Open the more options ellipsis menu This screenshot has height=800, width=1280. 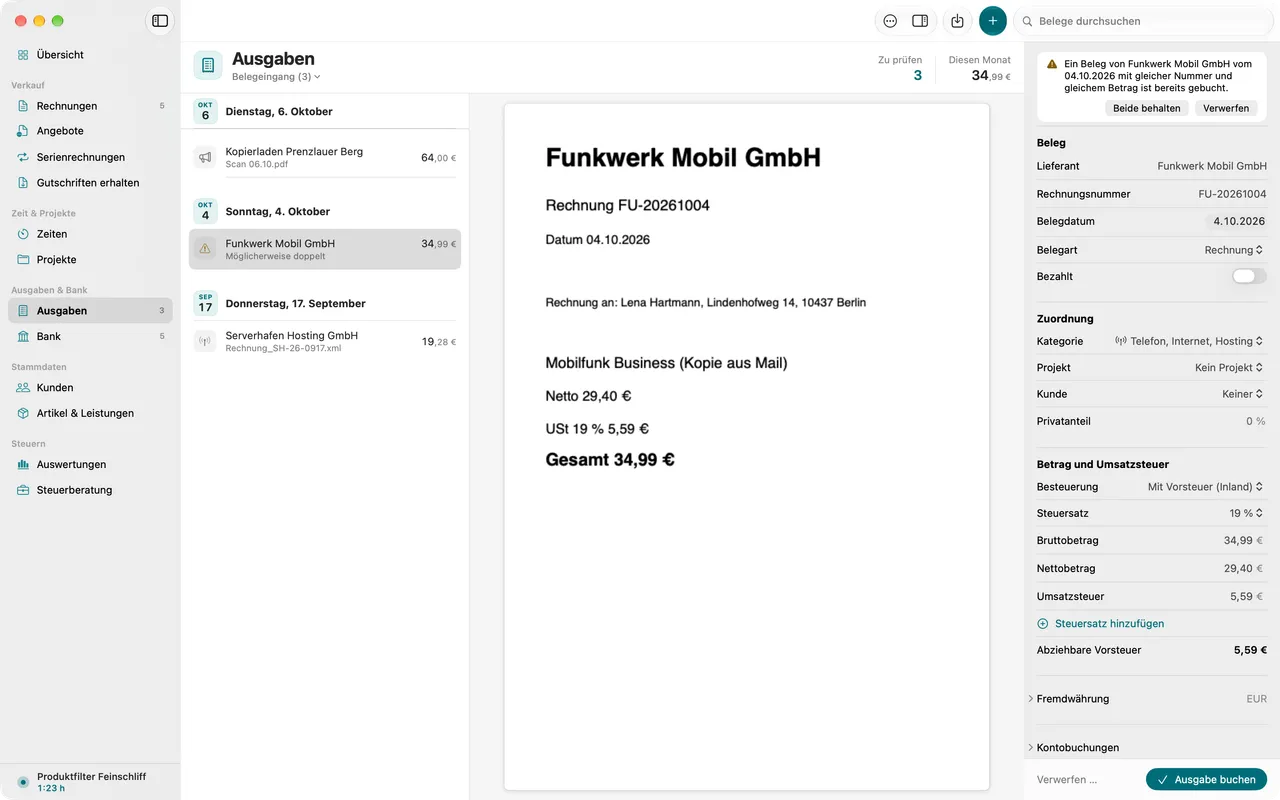click(890, 21)
